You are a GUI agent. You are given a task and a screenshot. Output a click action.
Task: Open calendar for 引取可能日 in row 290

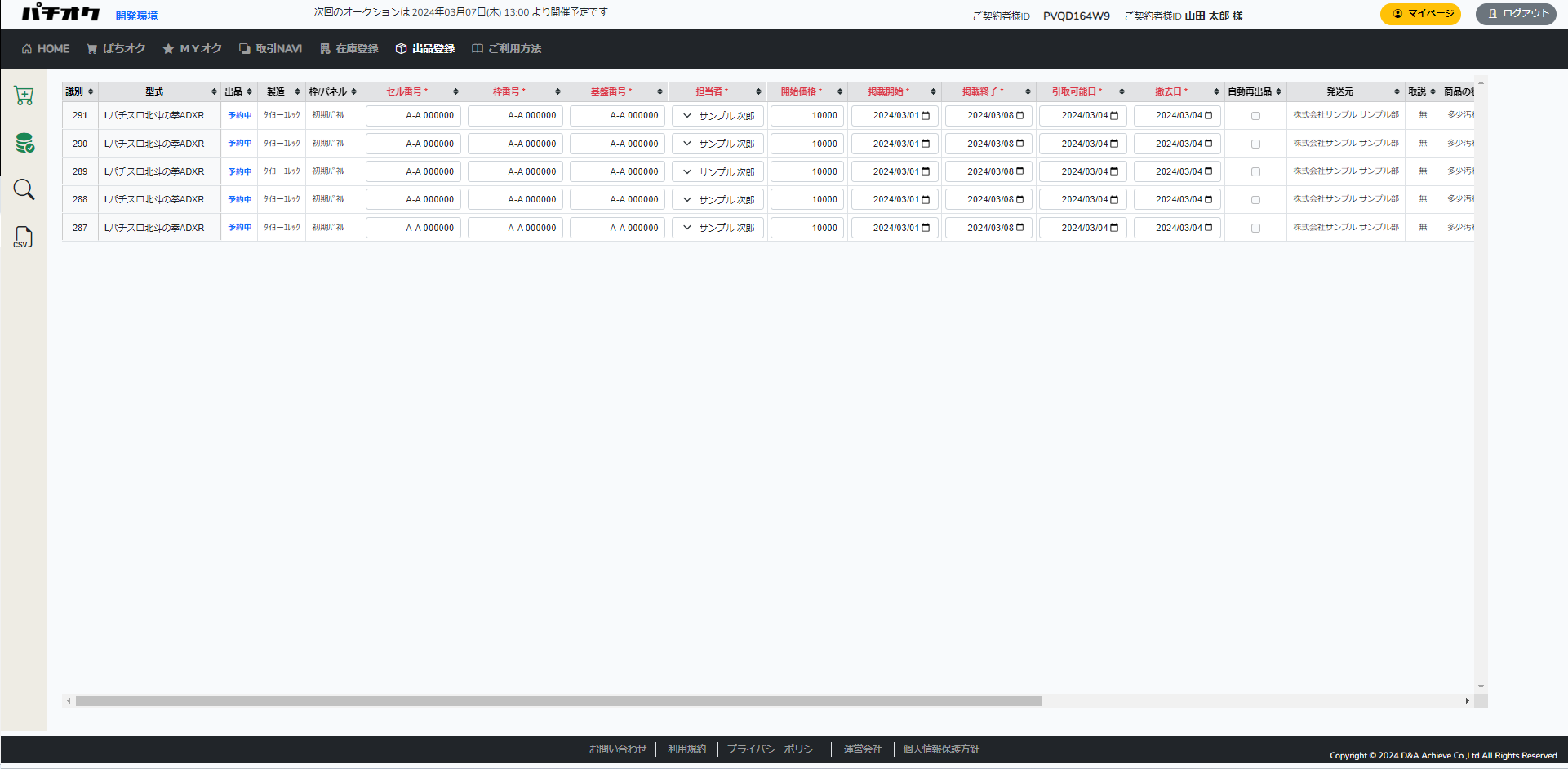(x=1114, y=144)
